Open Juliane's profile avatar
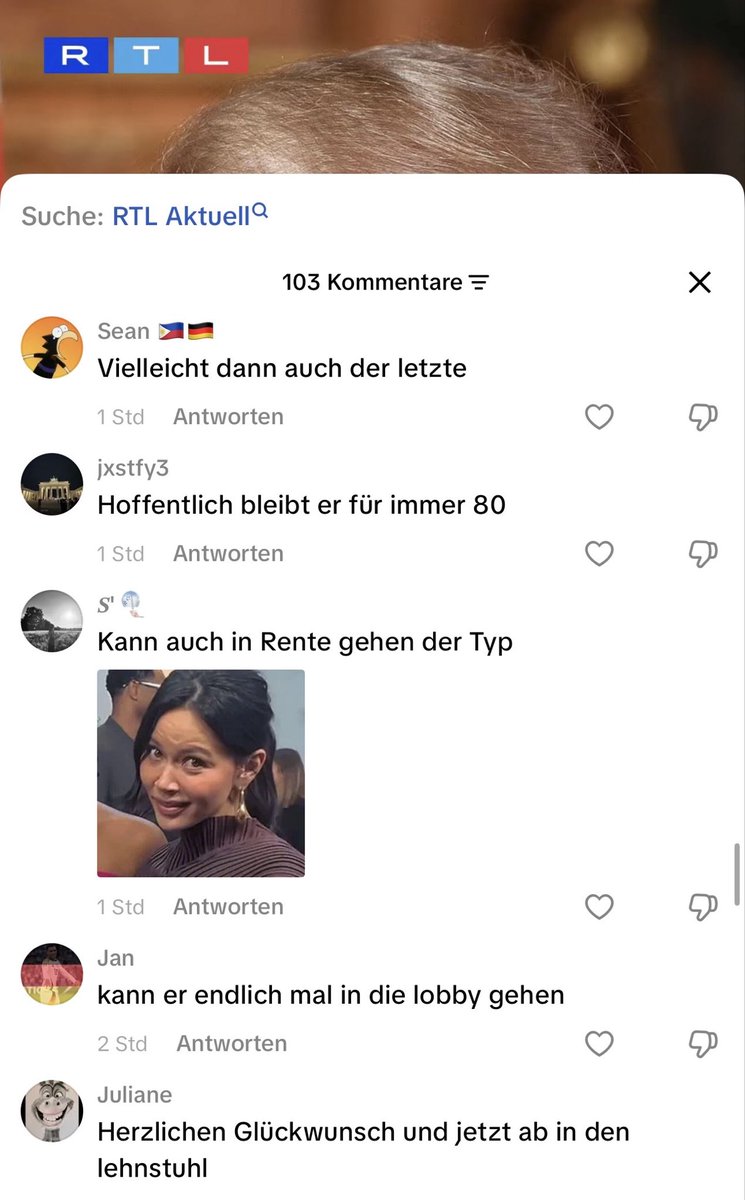 point(52,1111)
